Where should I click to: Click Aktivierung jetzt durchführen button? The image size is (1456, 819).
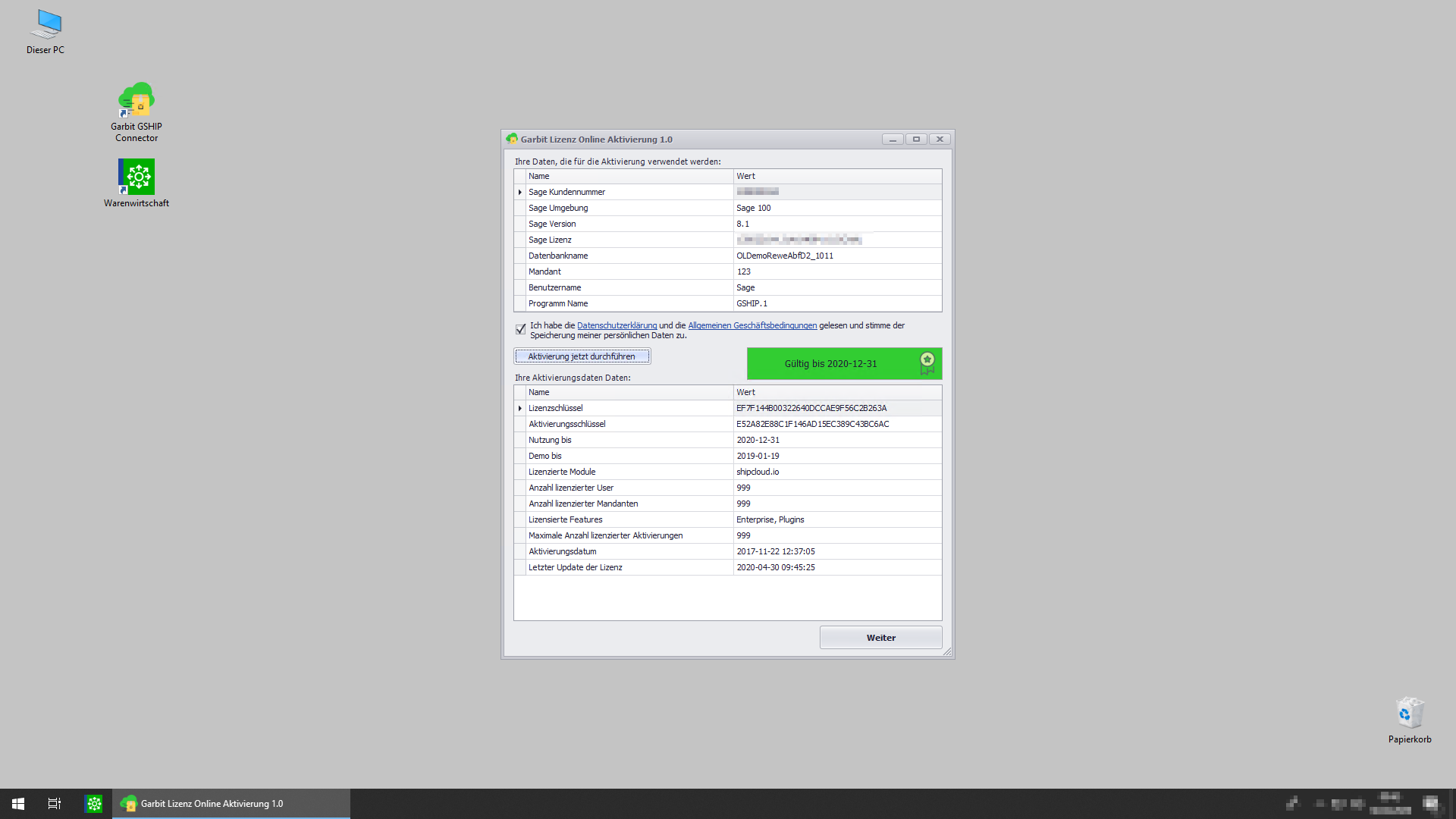(x=582, y=356)
